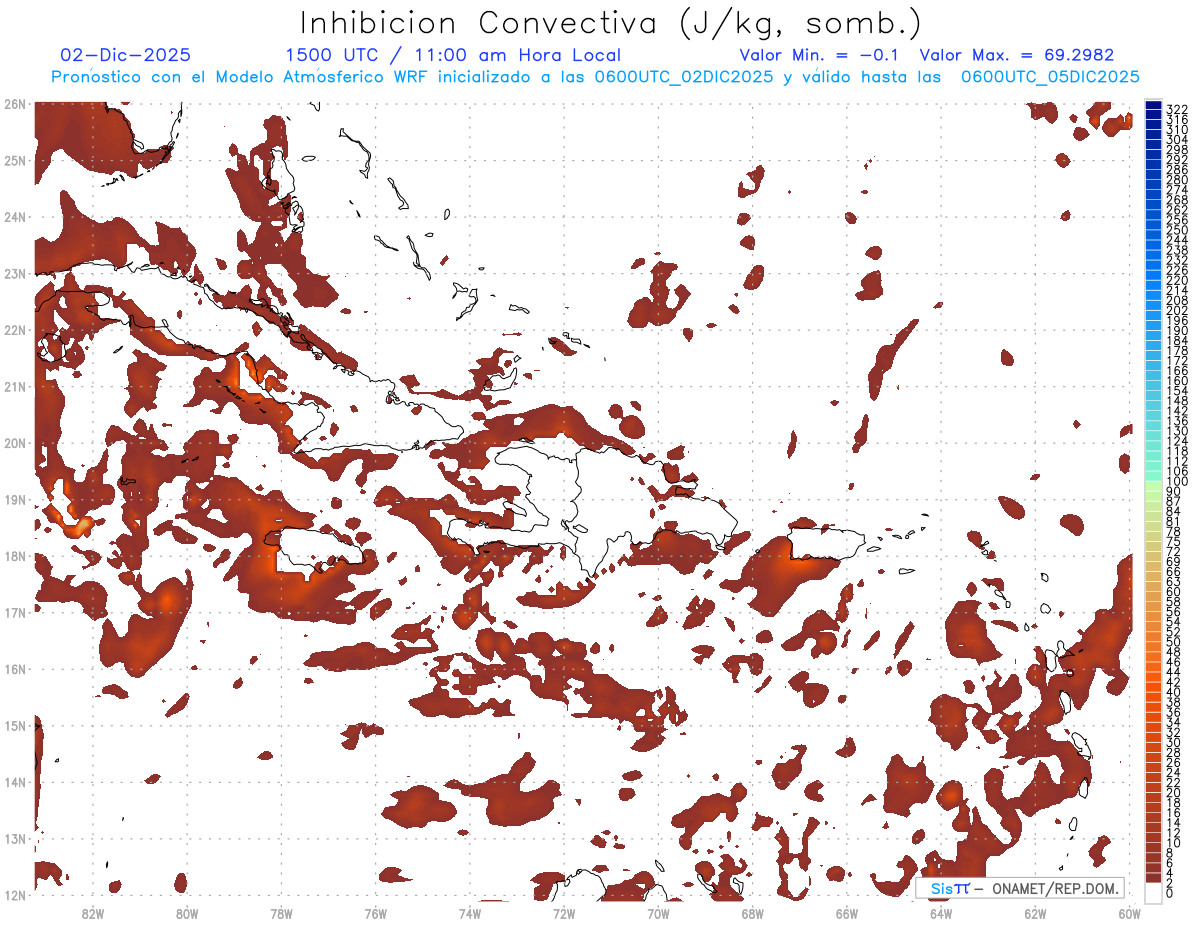1200x927 pixels.
Task: Click the '100' value on the color scale
Action: (1177, 482)
